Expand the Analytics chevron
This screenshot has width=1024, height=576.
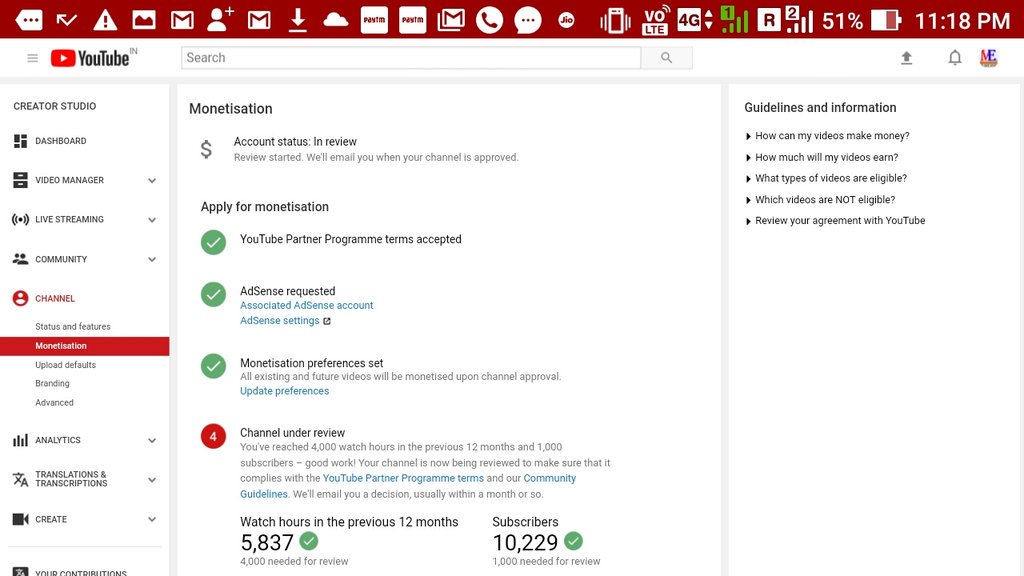tap(152, 441)
